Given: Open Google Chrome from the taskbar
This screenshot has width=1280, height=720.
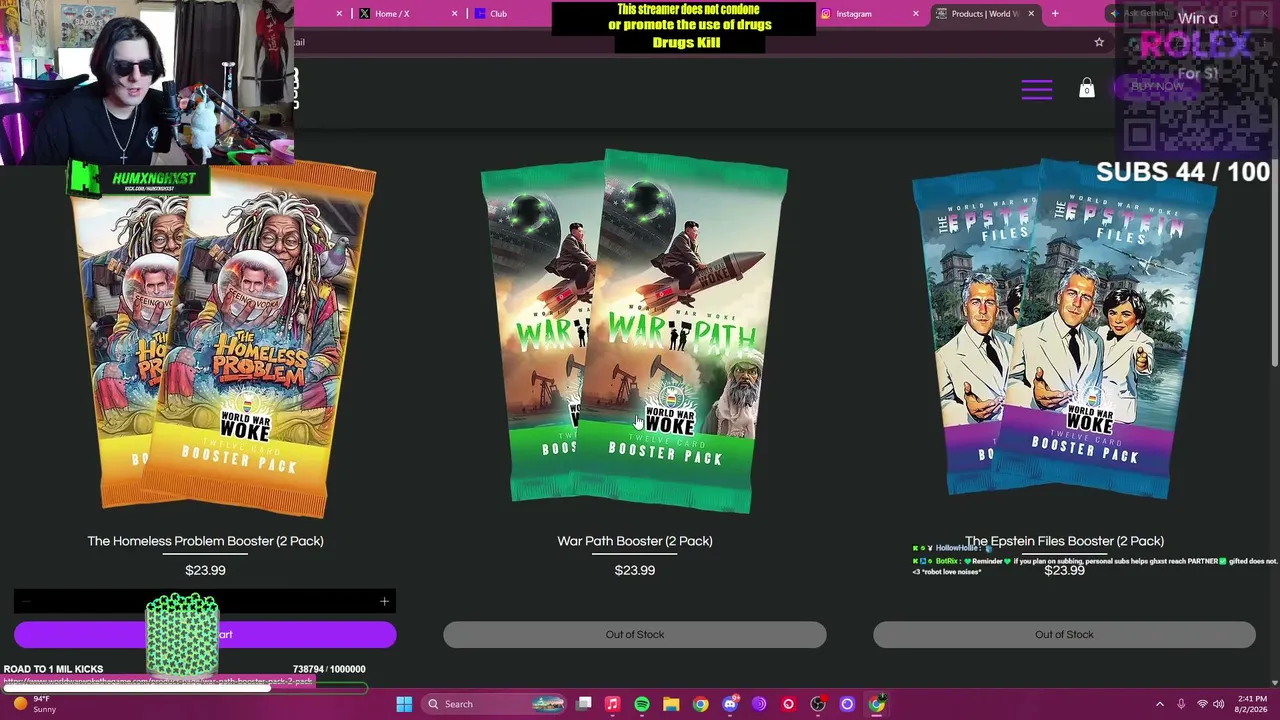Looking at the screenshot, I should pos(701,704).
